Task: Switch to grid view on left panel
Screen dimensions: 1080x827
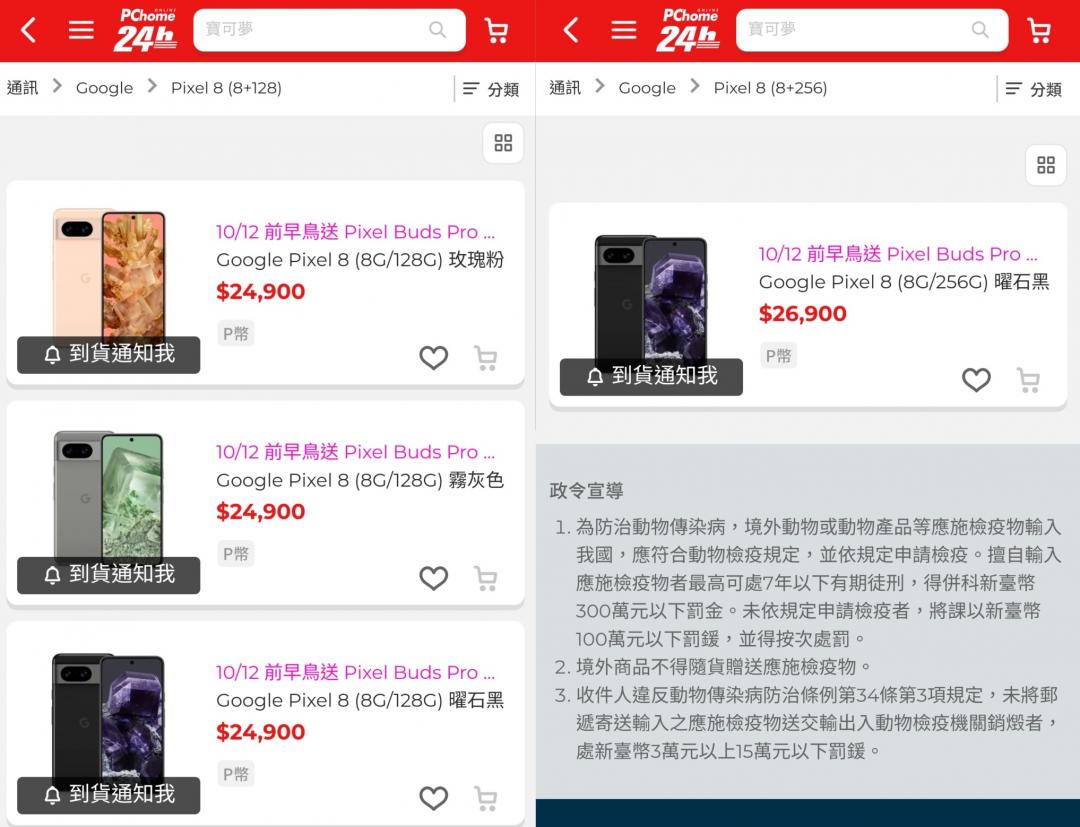Action: tap(503, 143)
